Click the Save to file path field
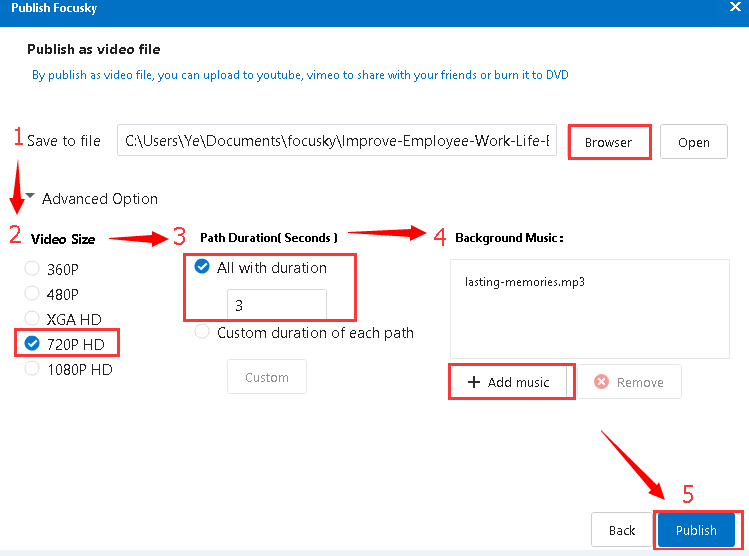 [x=337, y=140]
